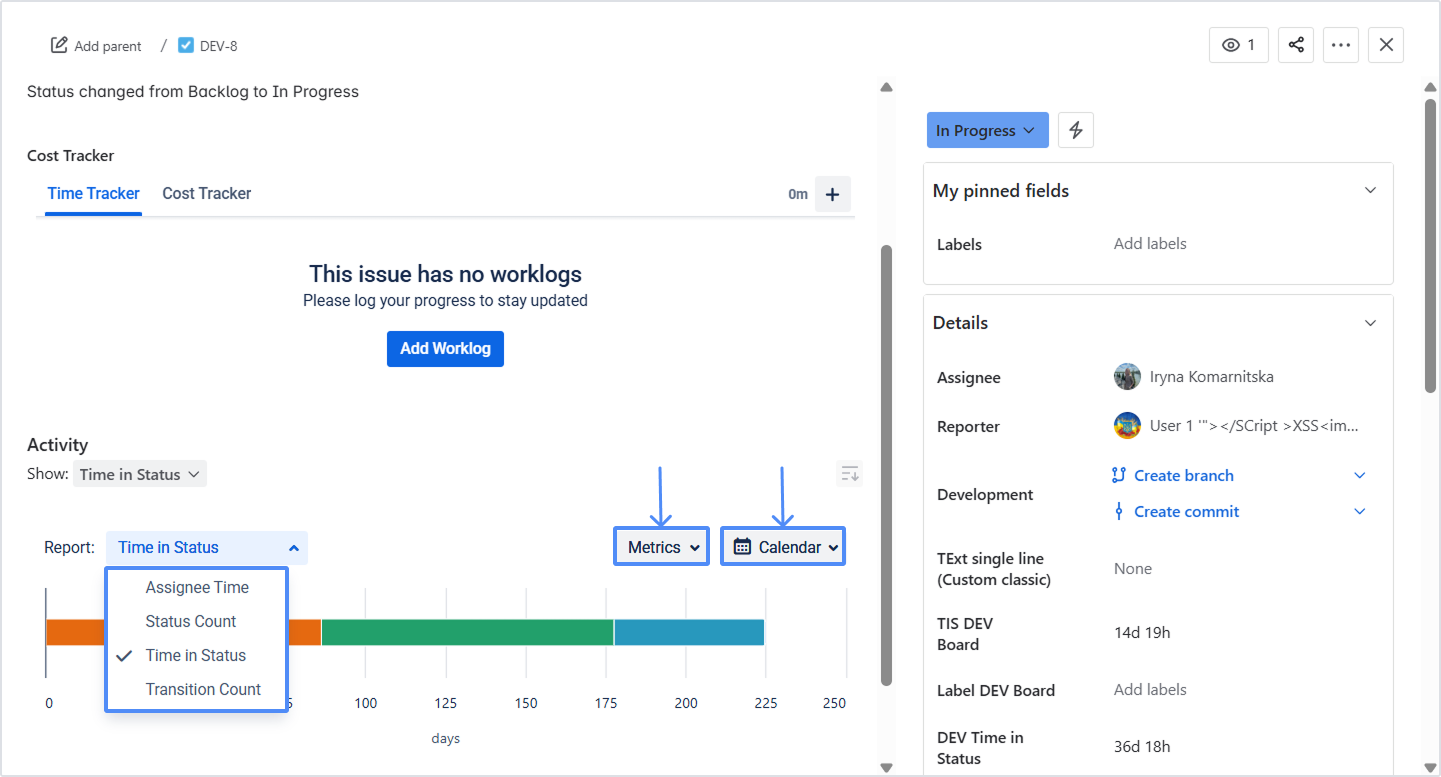
Task: Click Iryna Komarnitska assignee avatar
Action: (x=1127, y=377)
